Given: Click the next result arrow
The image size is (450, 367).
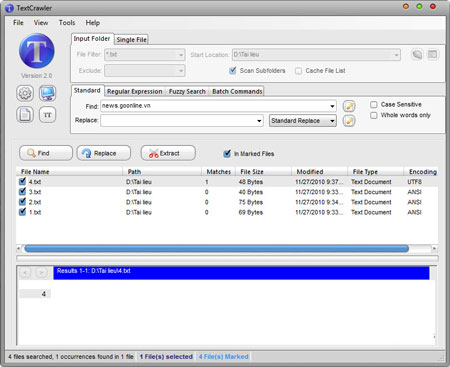Looking at the screenshot, I should (41, 273).
